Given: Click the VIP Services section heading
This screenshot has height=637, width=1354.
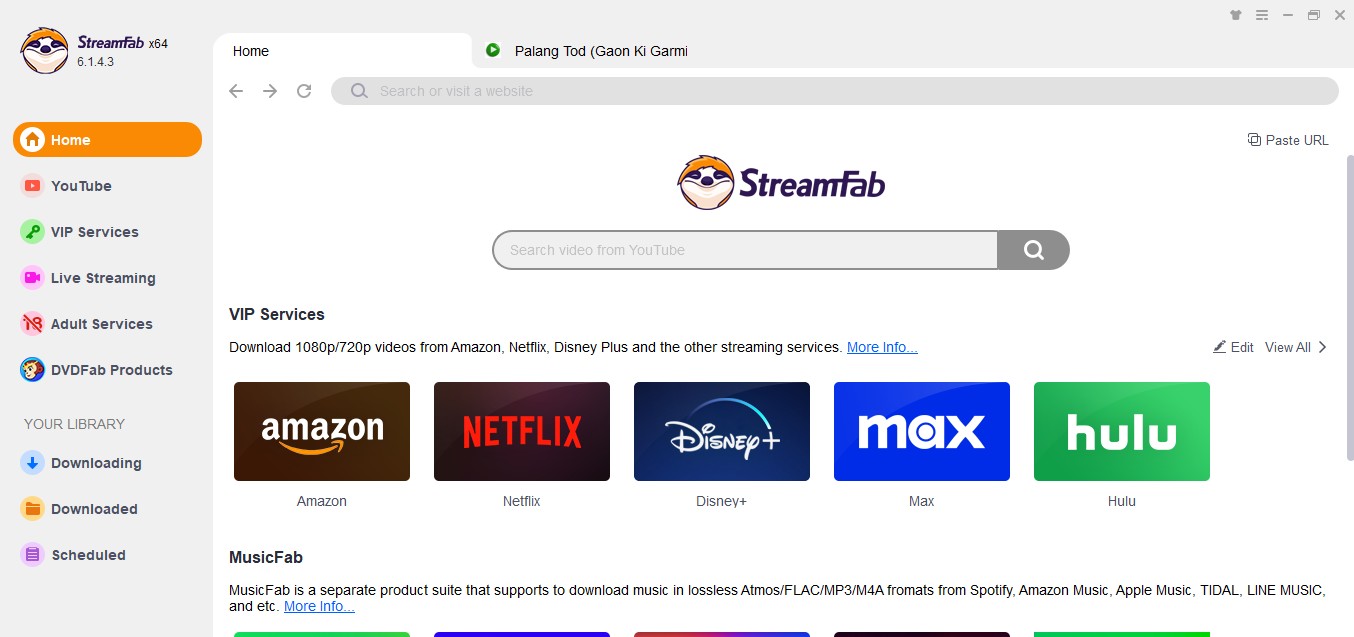Looking at the screenshot, I should coord(277,314).
